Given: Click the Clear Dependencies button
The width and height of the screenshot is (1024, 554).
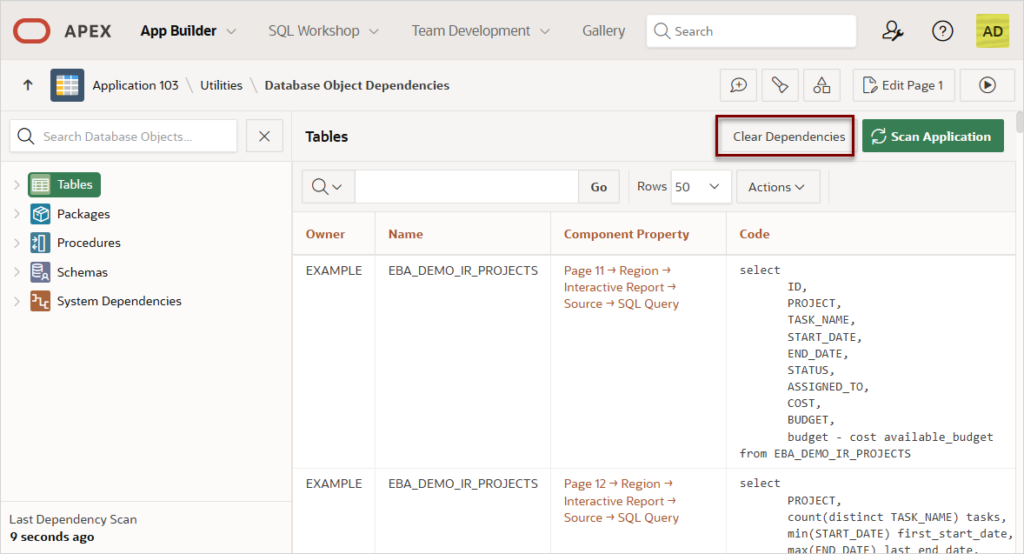Looking at the screenshot, I should pyautogui.click(x=788, y=137).
